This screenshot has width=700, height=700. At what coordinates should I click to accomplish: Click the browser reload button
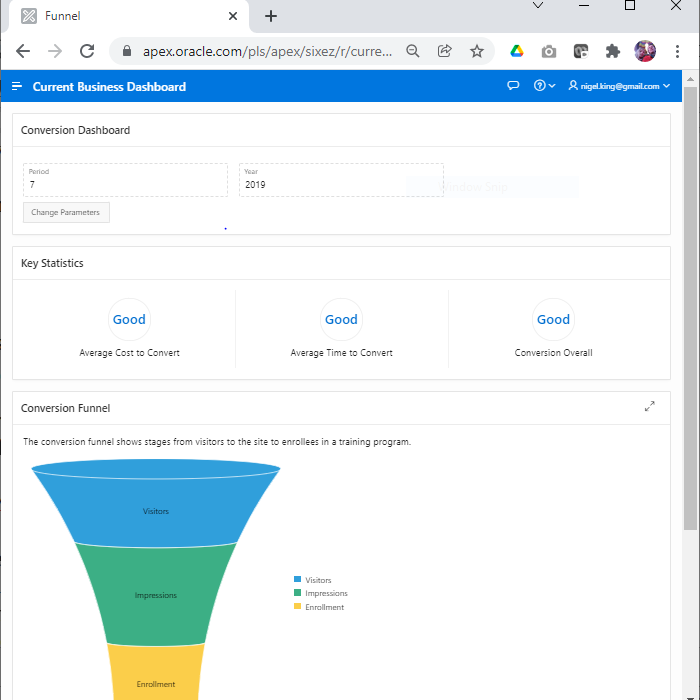87,51
